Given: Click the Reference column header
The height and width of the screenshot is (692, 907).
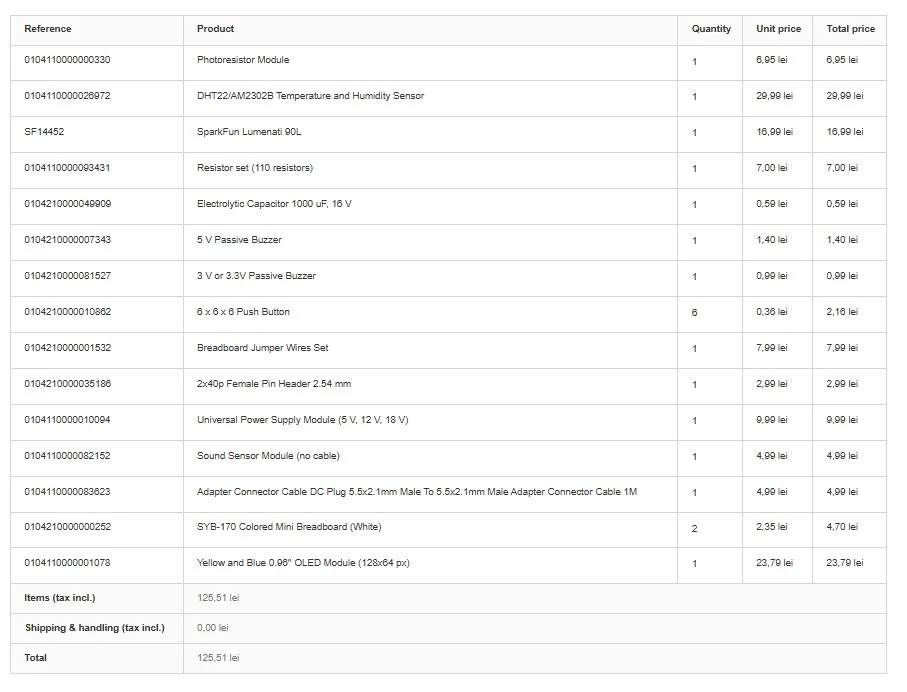Looking at the screenshot, I should pos(48,29).
